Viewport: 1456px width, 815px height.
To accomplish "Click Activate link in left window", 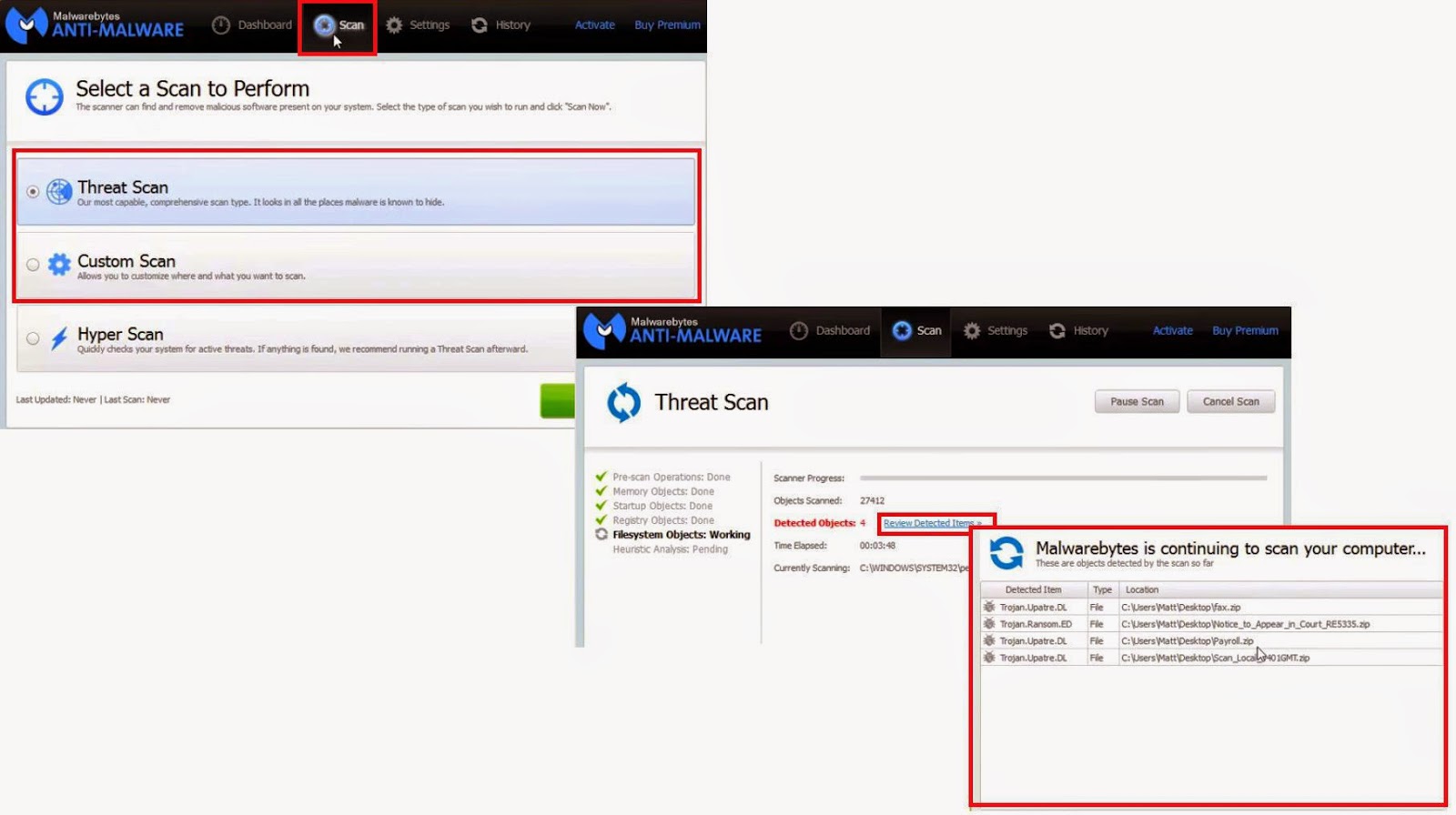I will 594,25.
